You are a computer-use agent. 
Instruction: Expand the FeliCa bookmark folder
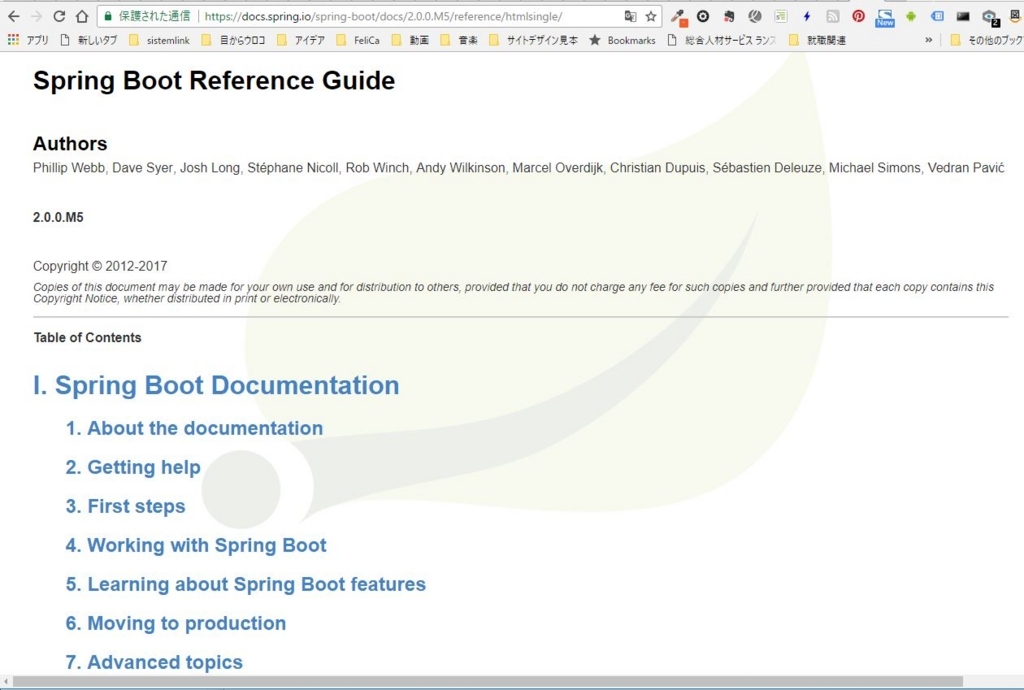coord(358,40)
